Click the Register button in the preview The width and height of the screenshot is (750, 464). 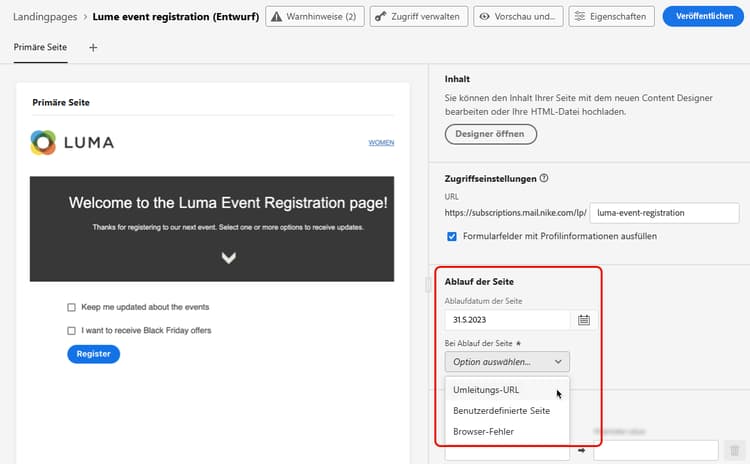click(x=93, y=354)
